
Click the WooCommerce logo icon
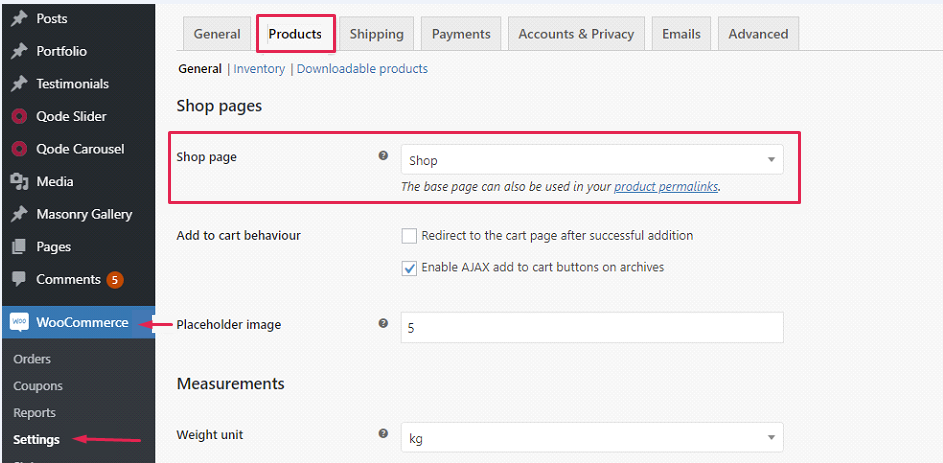point(19,322)
